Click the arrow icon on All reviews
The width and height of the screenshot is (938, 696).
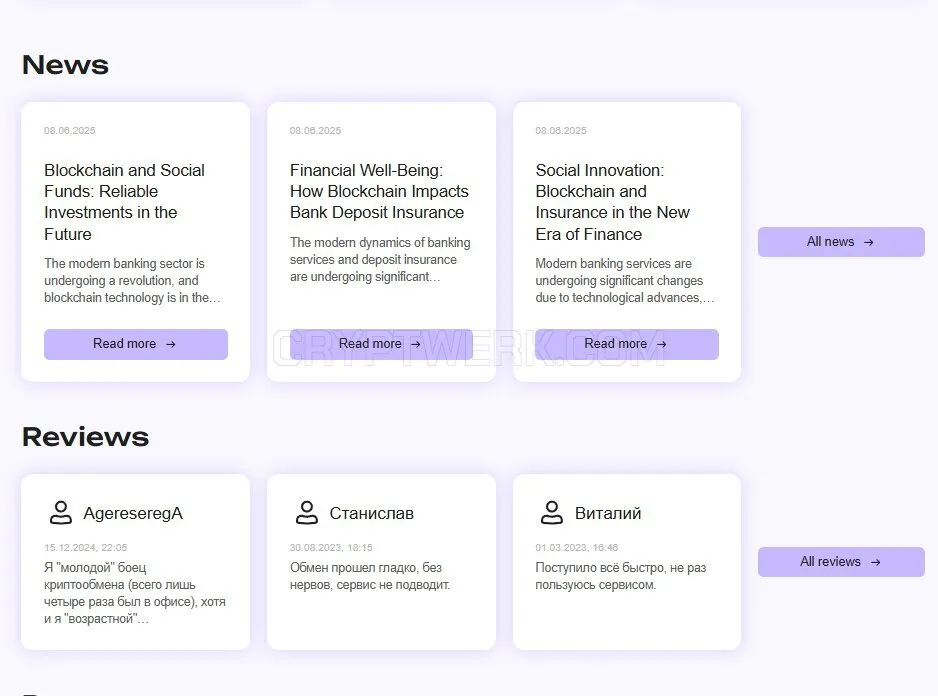click(876, 563)
